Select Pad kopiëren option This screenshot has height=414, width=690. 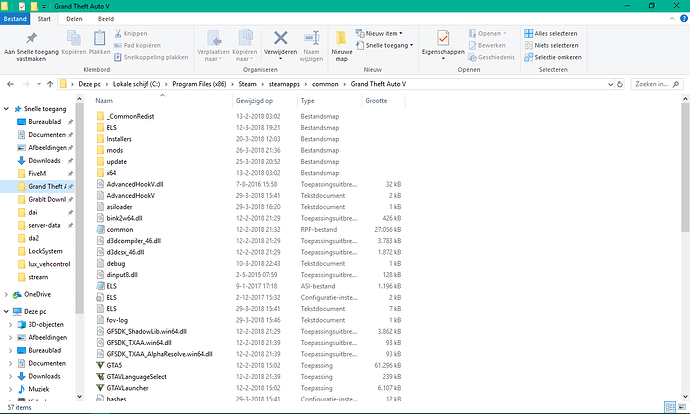coord(137,45)
